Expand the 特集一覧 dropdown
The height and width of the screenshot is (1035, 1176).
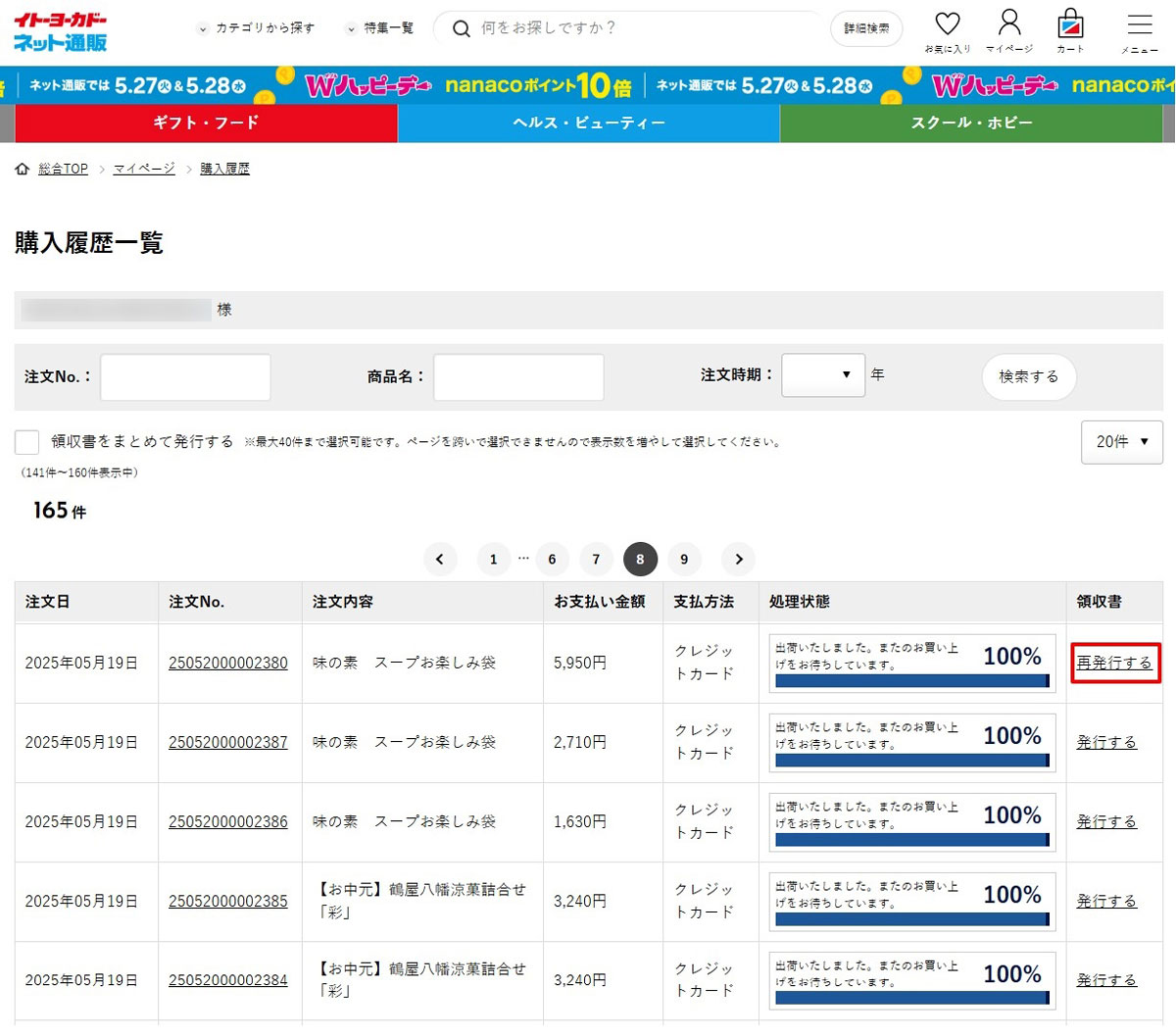(380, 28)
